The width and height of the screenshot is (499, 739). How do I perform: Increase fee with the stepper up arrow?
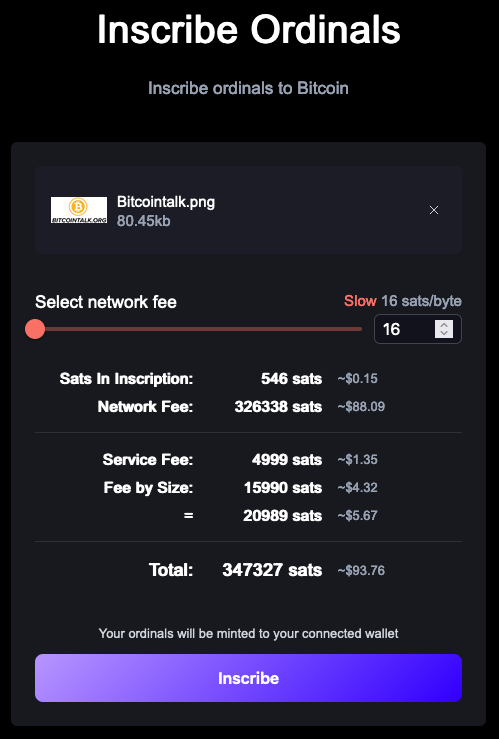(x=444, y=325)
